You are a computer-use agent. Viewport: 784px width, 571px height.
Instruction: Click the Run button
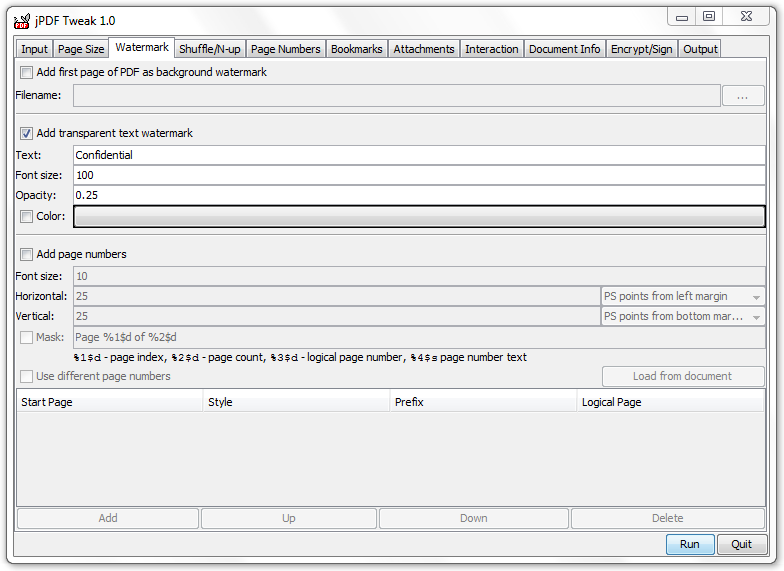pyautogui.click(x=690, y=544)
